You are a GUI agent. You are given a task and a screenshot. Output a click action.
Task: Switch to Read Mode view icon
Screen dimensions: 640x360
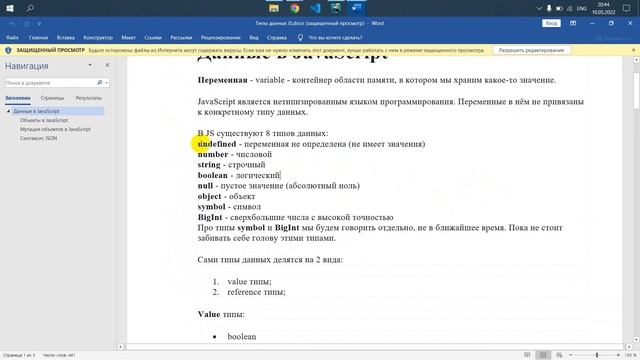[527, 356]
